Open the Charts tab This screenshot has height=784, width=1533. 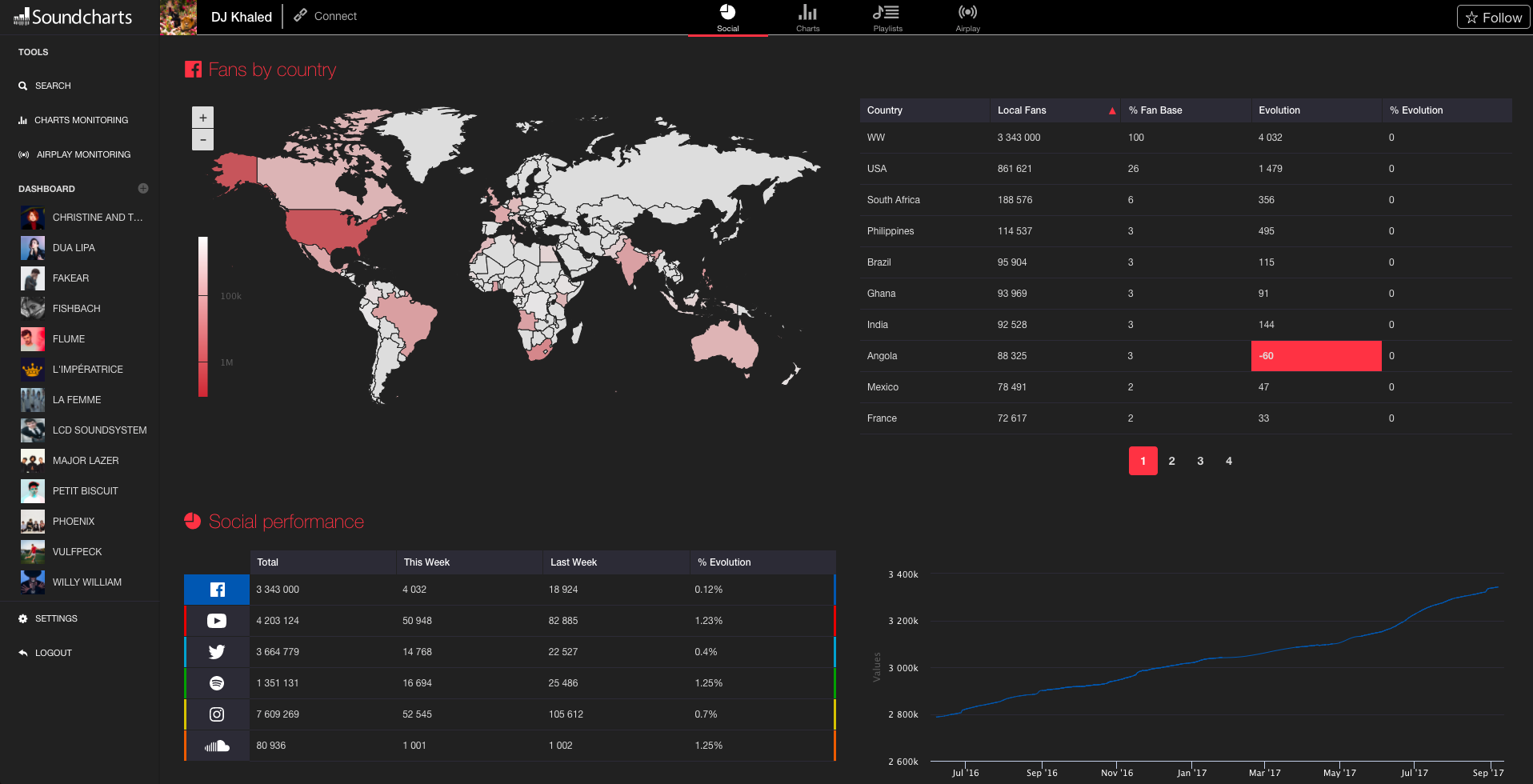pyautogui.click(x=807, y=18)
